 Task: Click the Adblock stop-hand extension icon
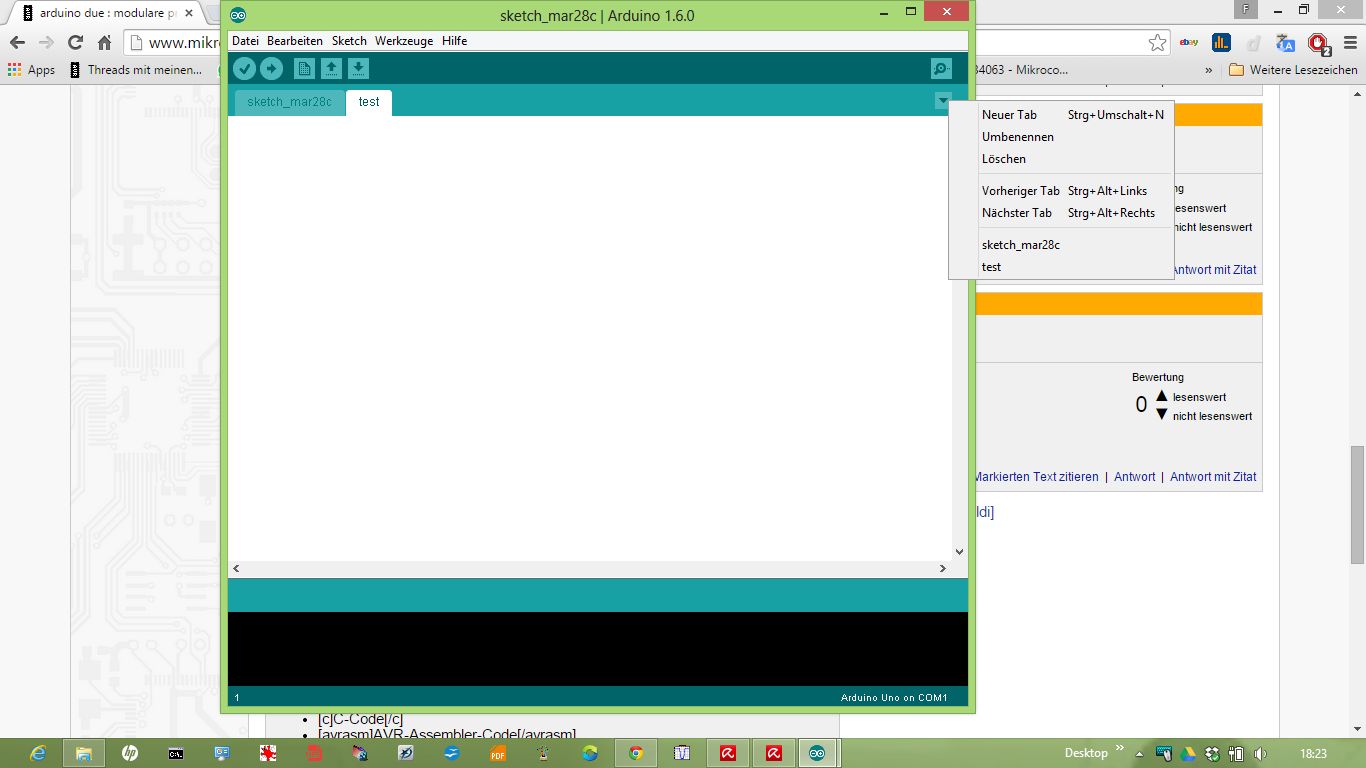point(1318,44)
